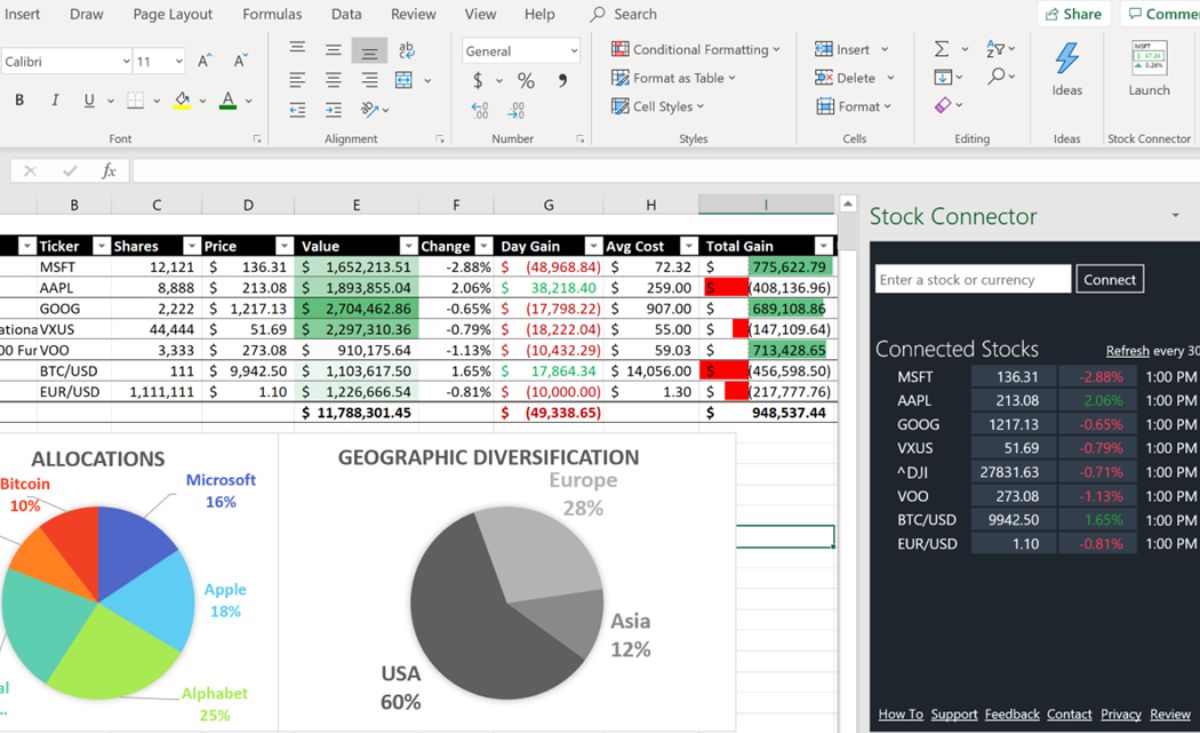Switch to the Page Layout tab

(x=173, y=14)
